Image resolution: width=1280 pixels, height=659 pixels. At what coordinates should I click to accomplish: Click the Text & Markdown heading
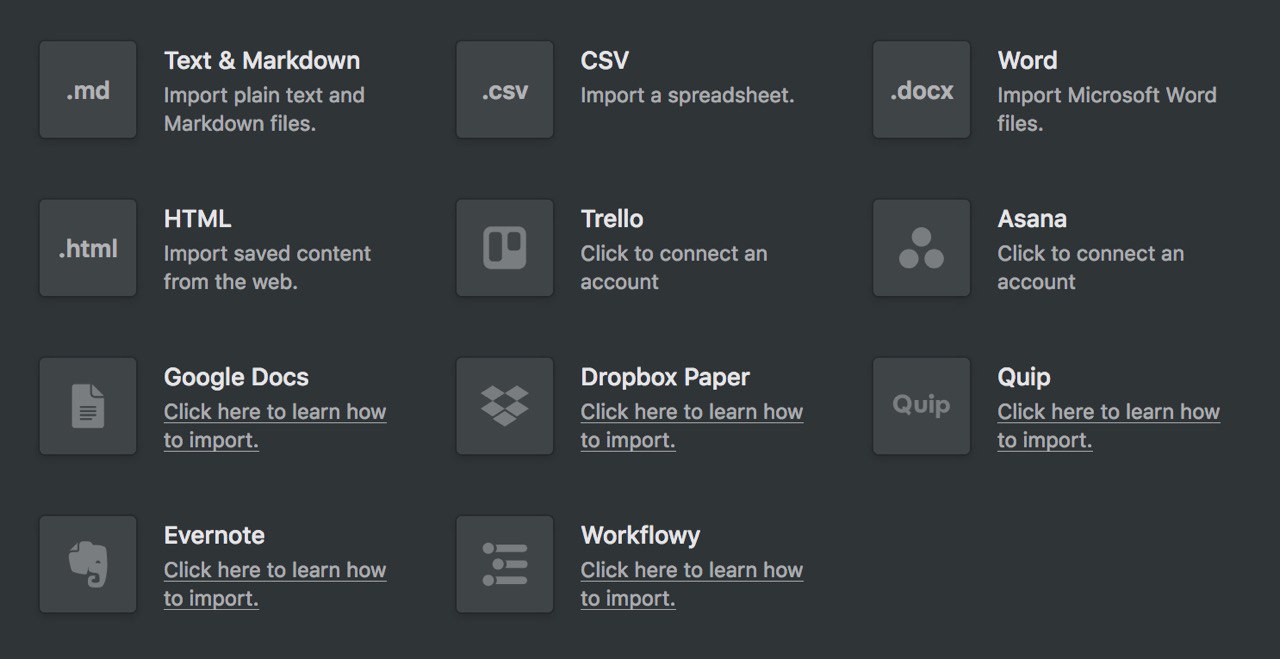(x=262, y=61)
